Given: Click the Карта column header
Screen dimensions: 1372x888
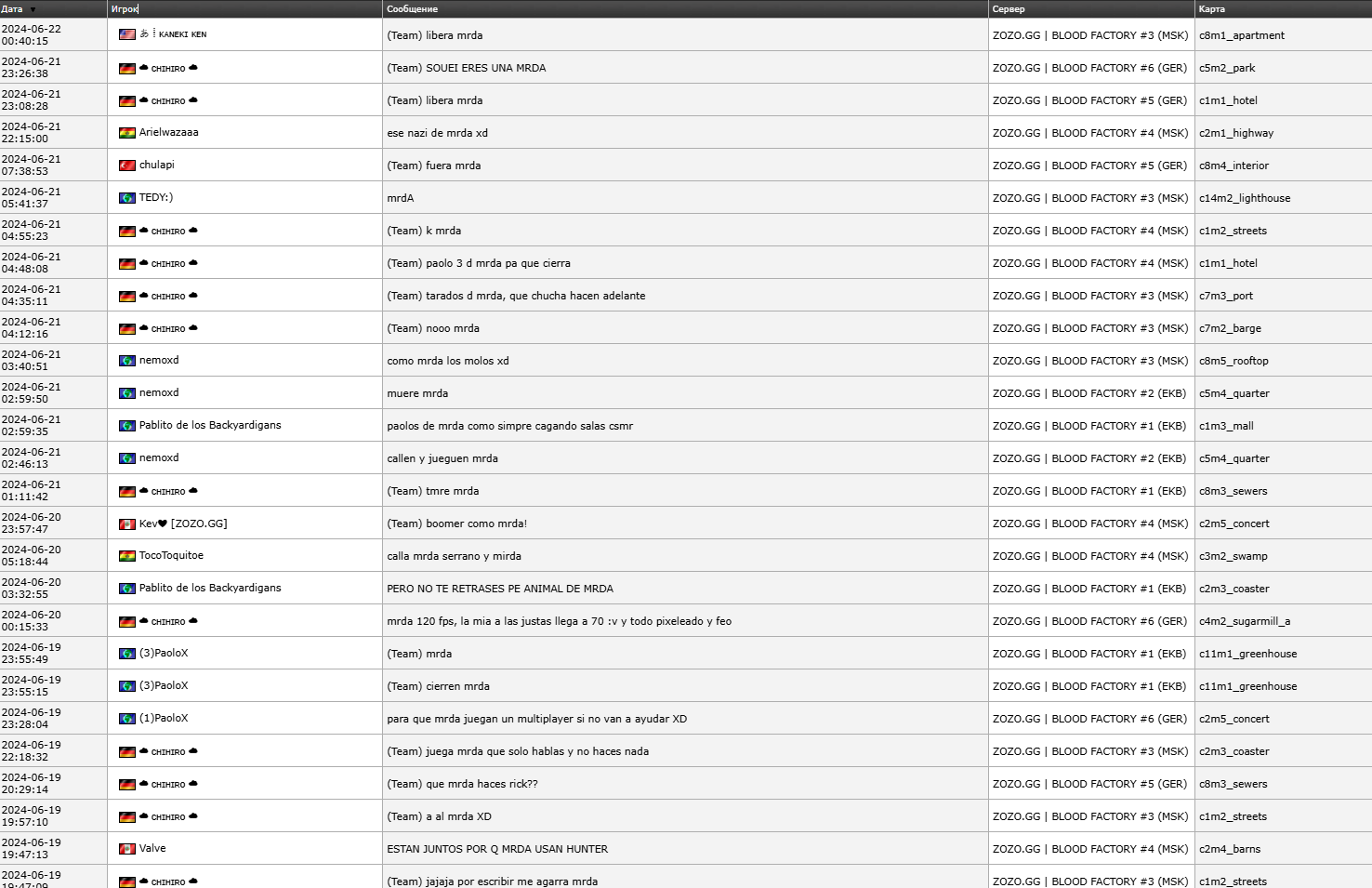Looking at the screenshot, I should click(1211, 9).
